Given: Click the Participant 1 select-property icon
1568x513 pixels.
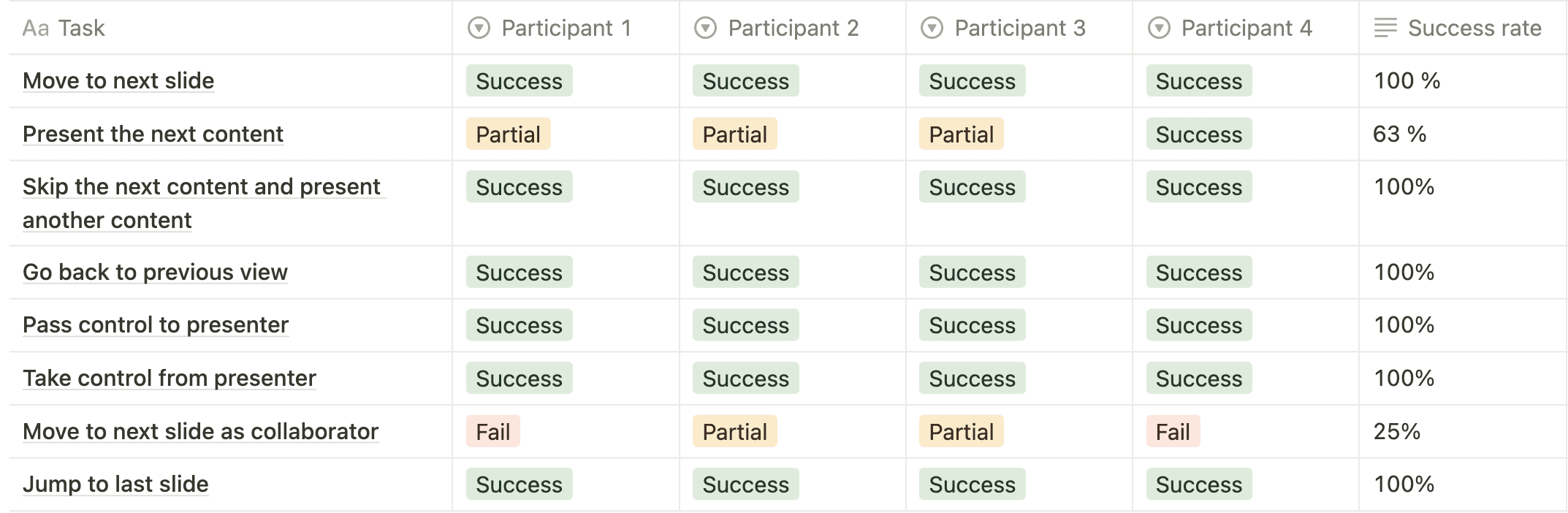Looking at the screenshot, I should click(x=479, y=28).
